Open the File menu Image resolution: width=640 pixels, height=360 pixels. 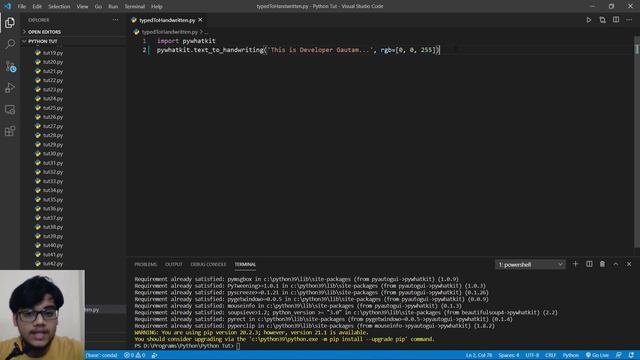22,7
